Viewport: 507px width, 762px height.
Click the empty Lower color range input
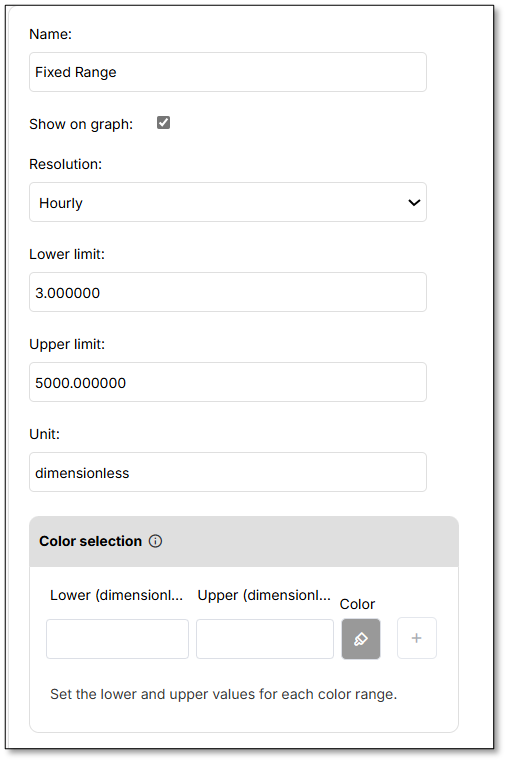[x=117, y=639]
